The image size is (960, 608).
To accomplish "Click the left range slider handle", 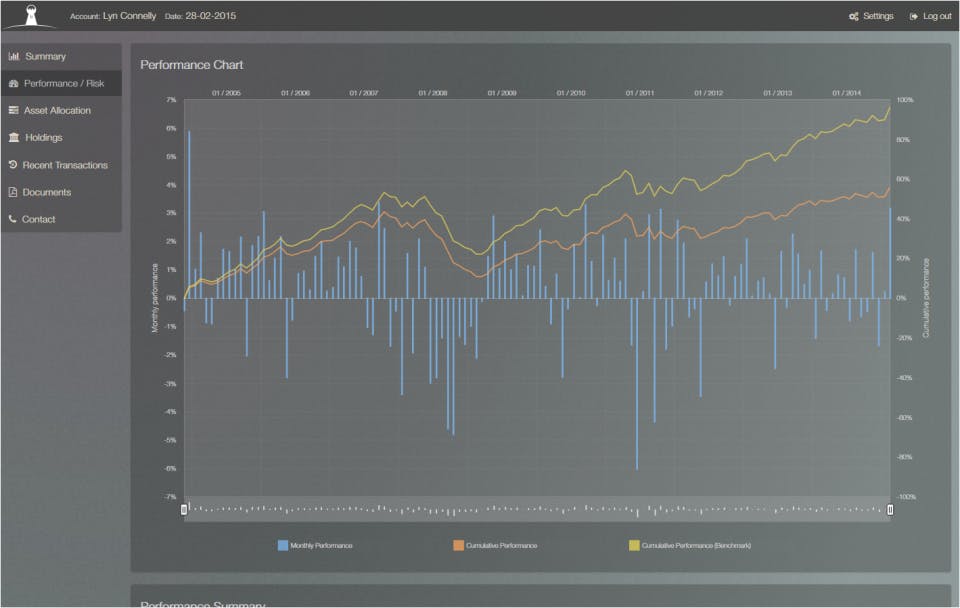I will coord(184,509).
